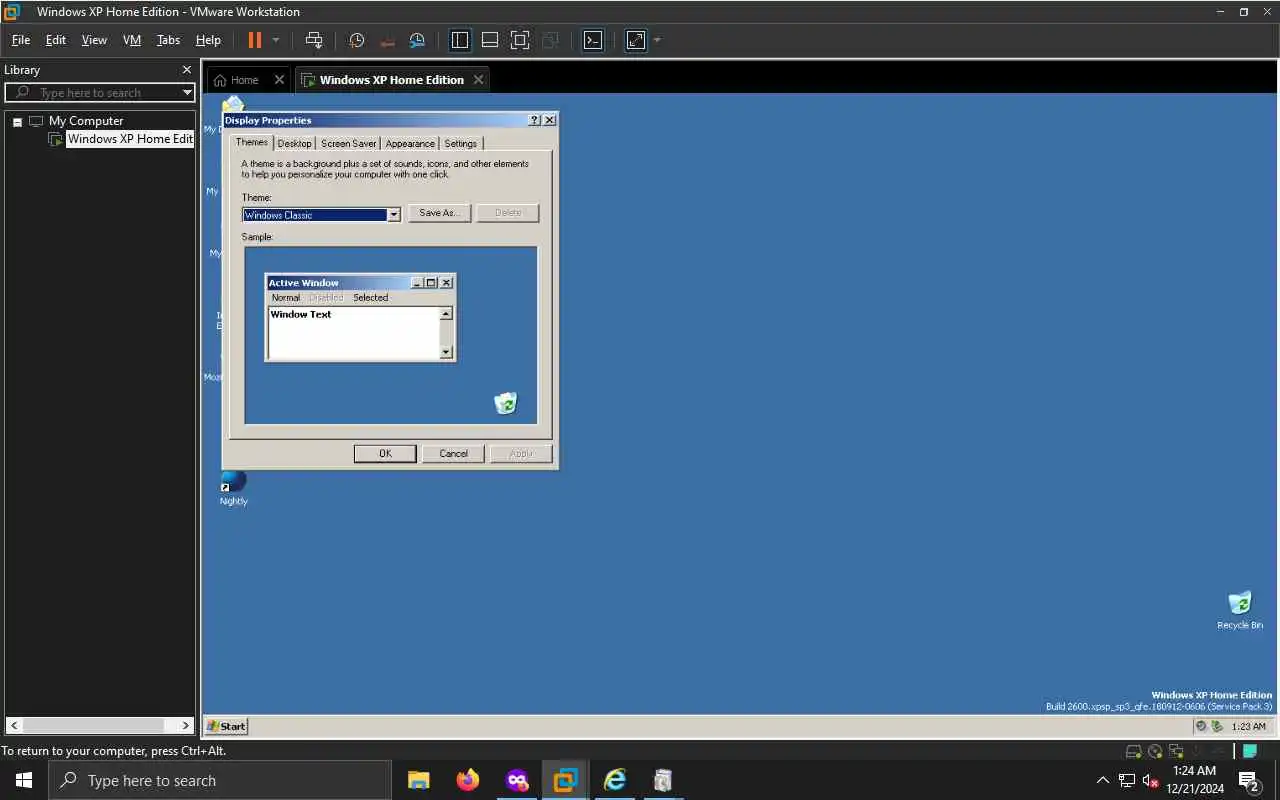
Task: Click the Display Properties help question mark
Action: pos(534,120)
